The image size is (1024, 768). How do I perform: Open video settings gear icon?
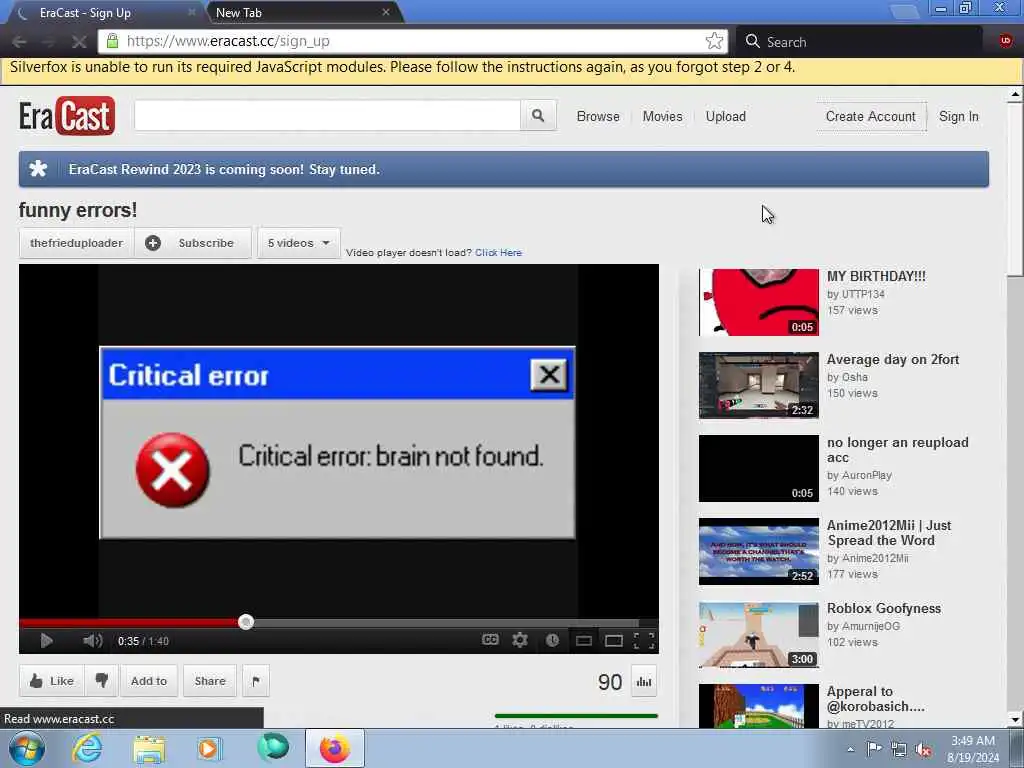click(520, 640)
